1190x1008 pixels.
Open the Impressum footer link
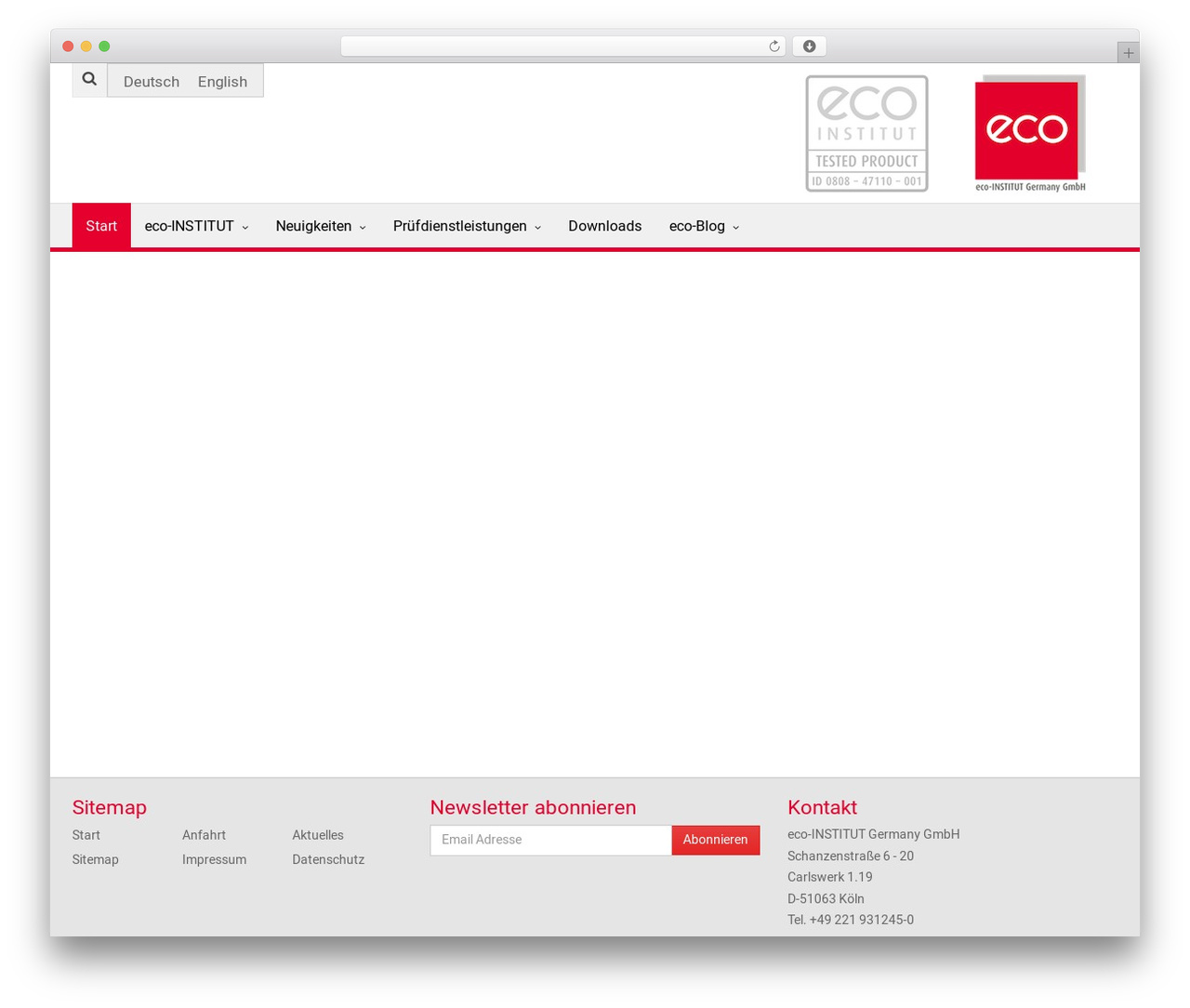point(215,859)
